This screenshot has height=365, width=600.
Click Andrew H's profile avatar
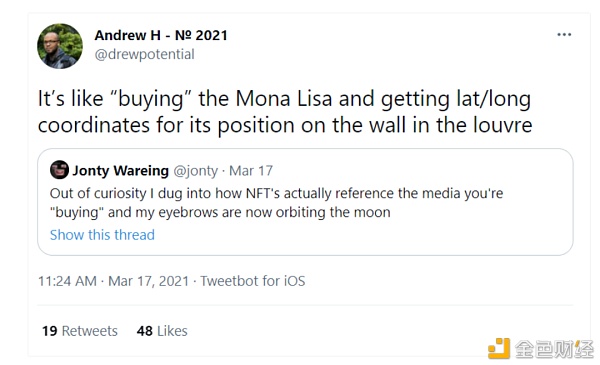pos(60,46)
